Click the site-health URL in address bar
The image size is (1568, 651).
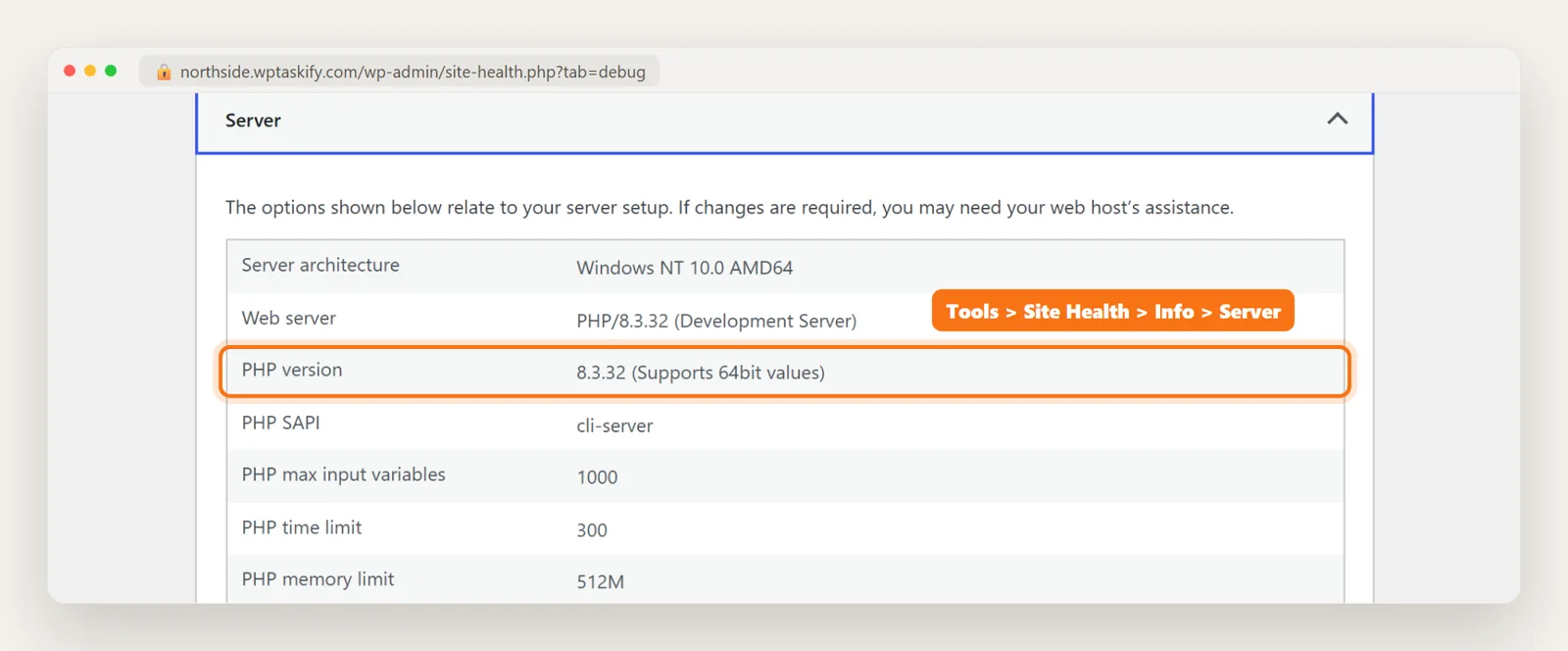tap(413, 72)
